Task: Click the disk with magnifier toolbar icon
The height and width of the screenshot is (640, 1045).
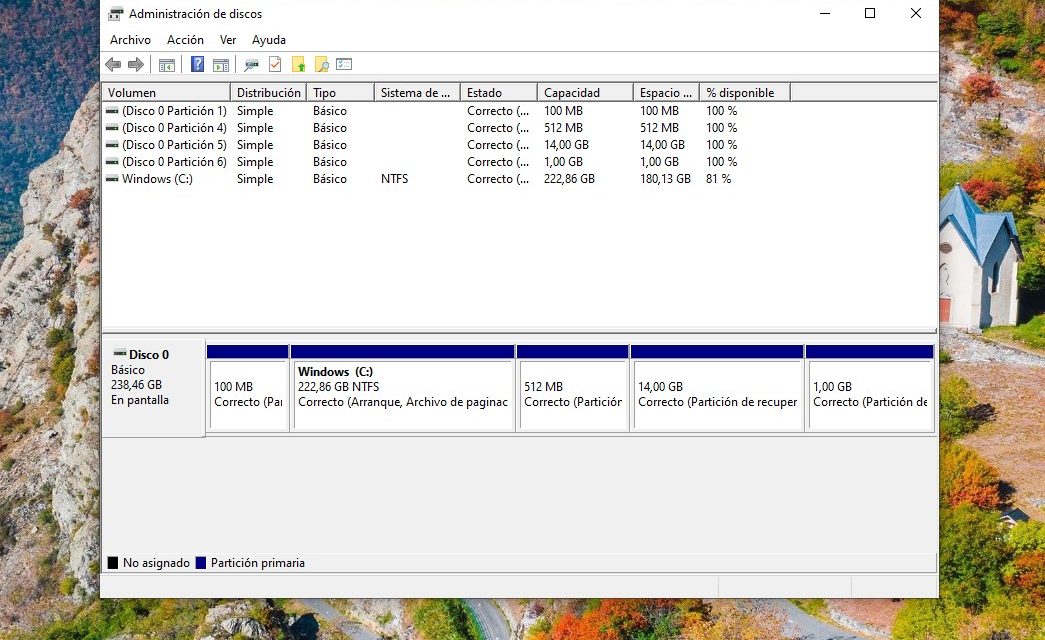Action: click(251, 65)
